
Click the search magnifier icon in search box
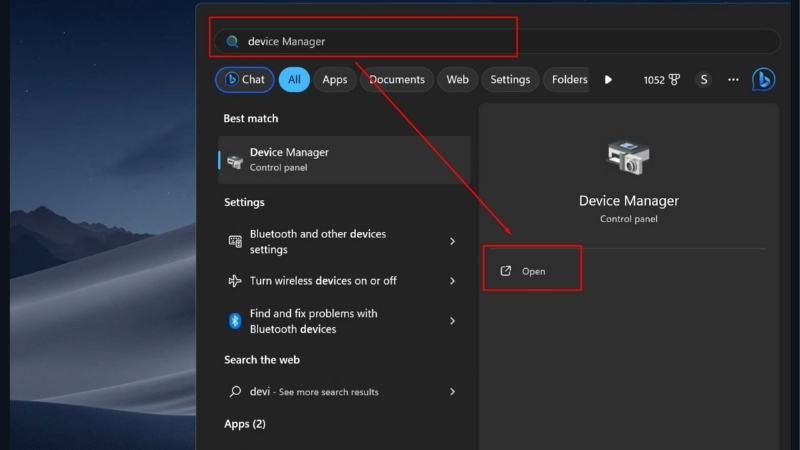pos(233,41)
